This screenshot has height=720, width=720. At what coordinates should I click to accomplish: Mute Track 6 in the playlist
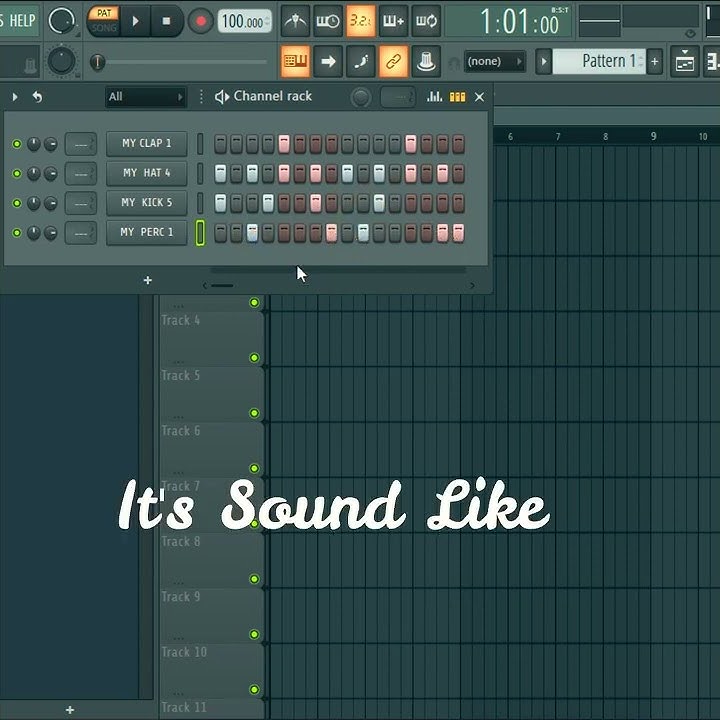(254, 468)
